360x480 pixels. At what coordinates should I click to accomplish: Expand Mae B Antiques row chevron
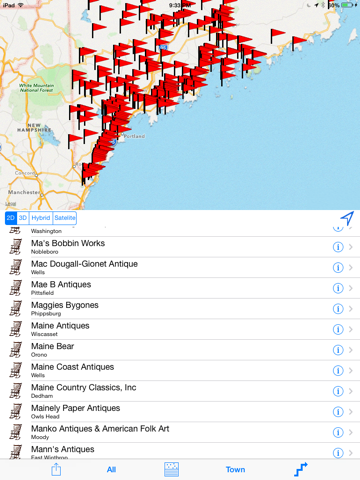[351, 288]
